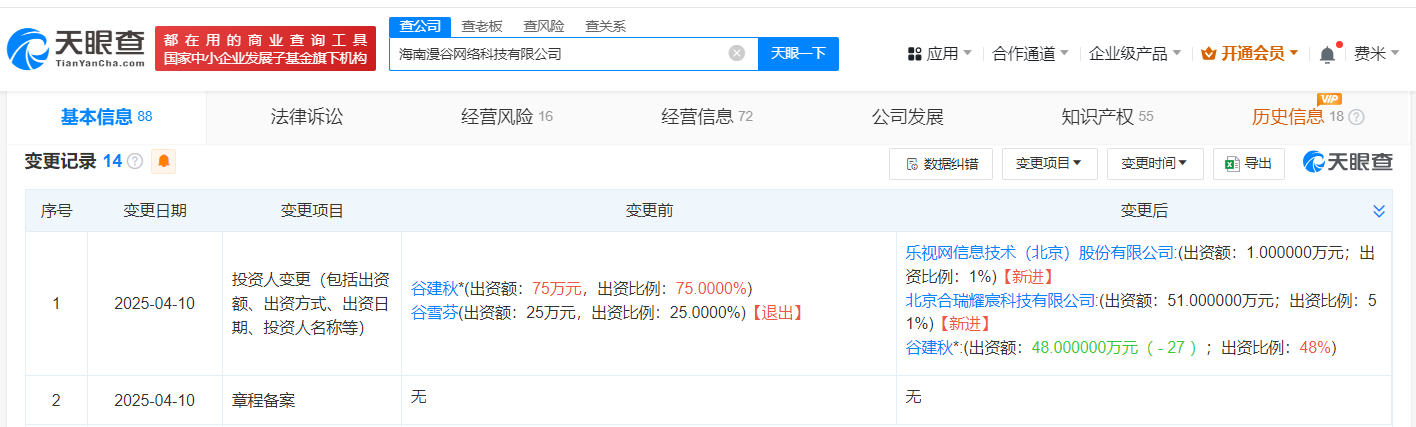Switch to the 知识产权 tab

(1107, 117)
